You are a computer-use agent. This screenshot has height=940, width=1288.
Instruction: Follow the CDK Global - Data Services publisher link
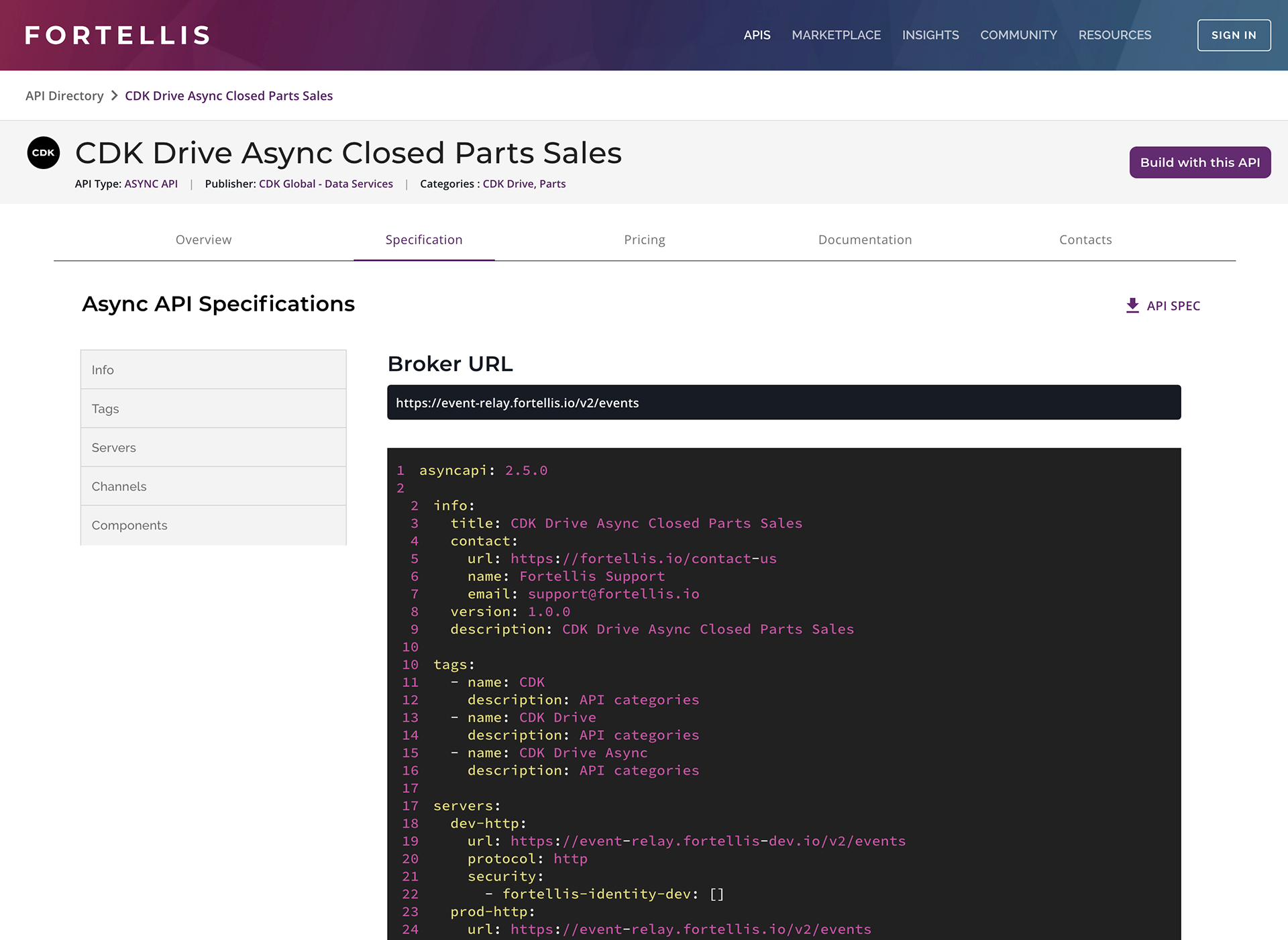[326, 183]
